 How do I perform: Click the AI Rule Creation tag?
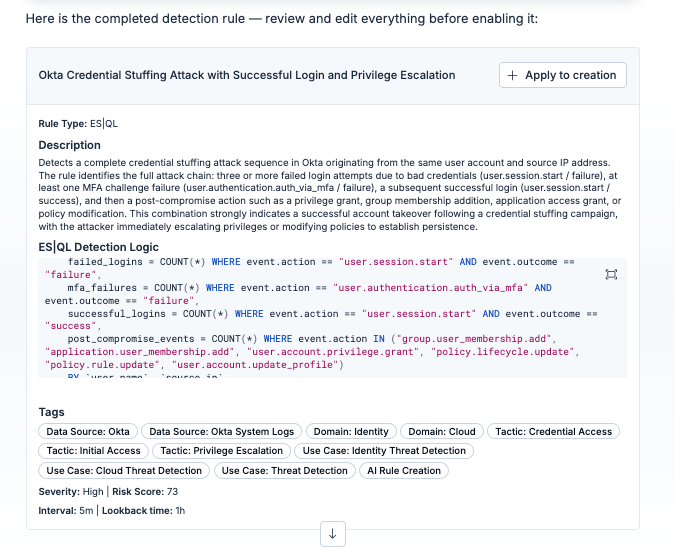point(404,471)
